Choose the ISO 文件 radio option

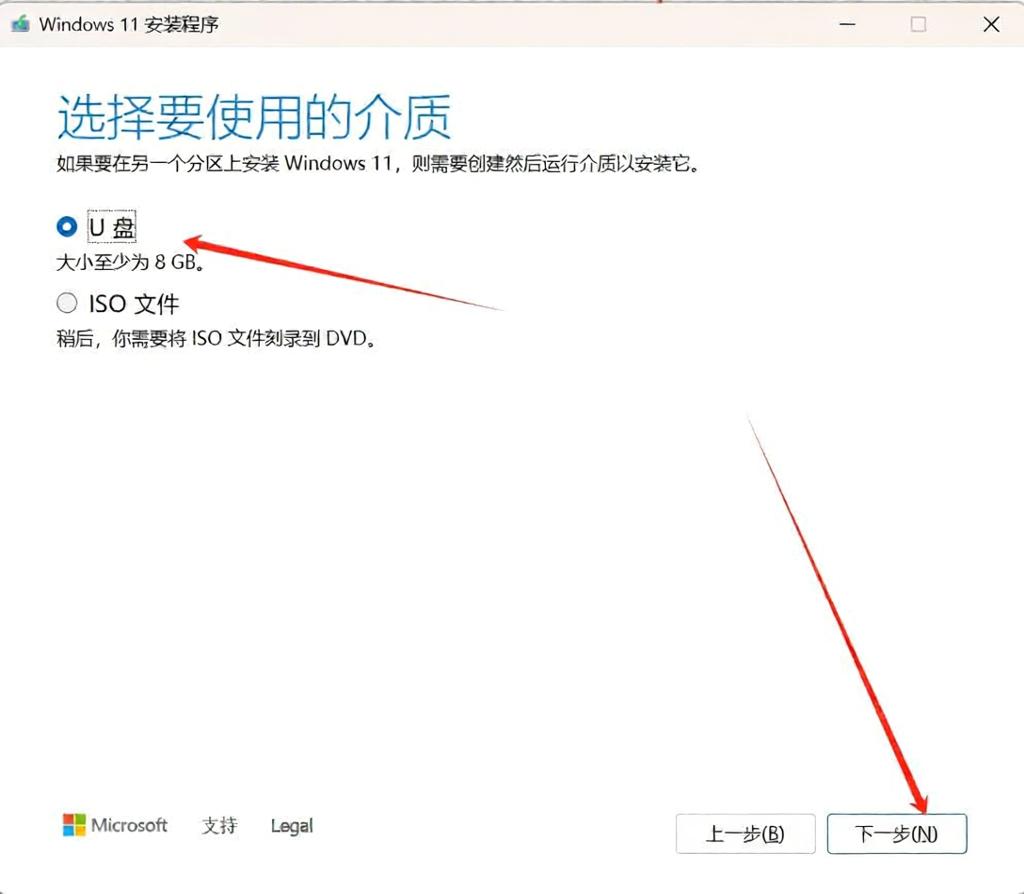tap(67, 303)
